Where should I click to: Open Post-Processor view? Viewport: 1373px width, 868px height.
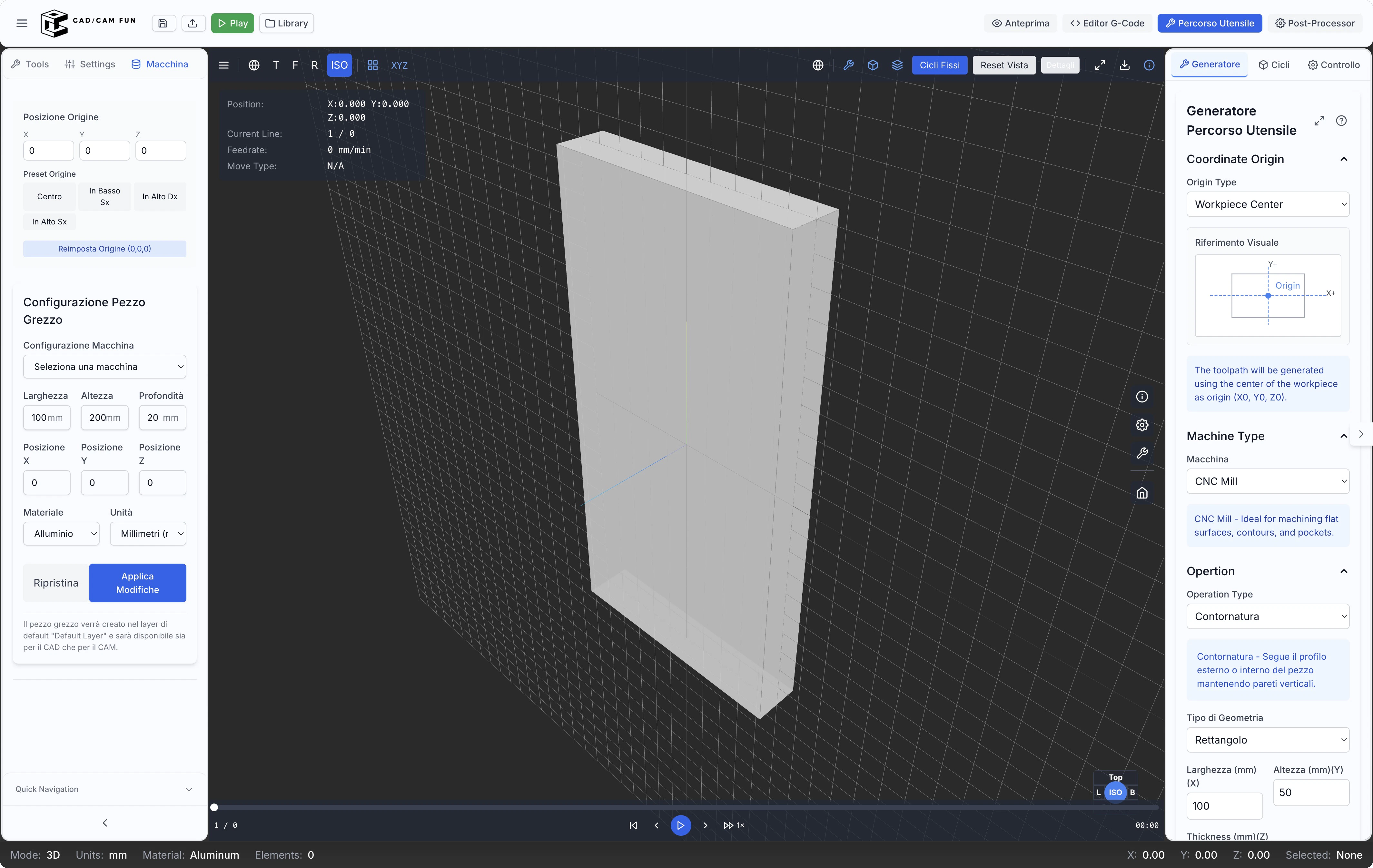coord(1315,24)
